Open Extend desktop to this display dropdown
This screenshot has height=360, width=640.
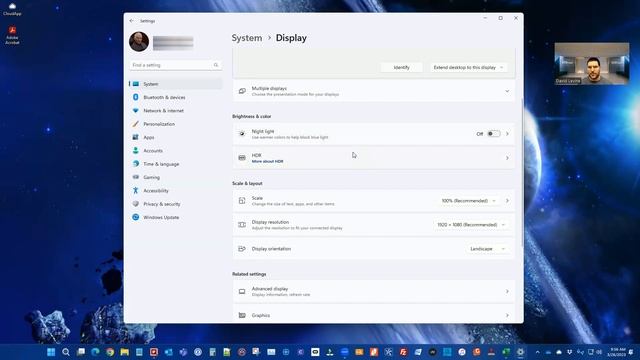pyautogui.click(x=469, y=67)
